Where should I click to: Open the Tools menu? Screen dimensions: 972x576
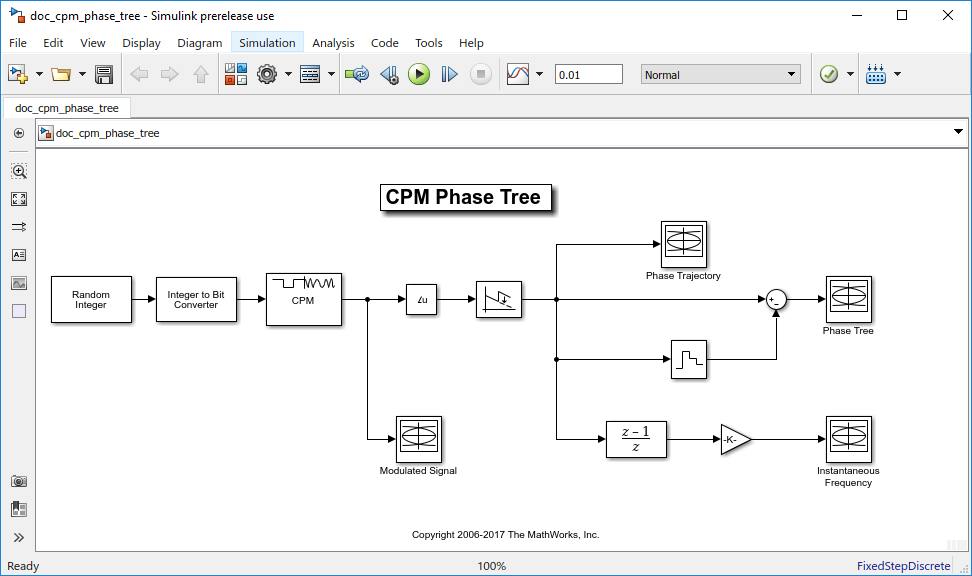tap(429, 43)
